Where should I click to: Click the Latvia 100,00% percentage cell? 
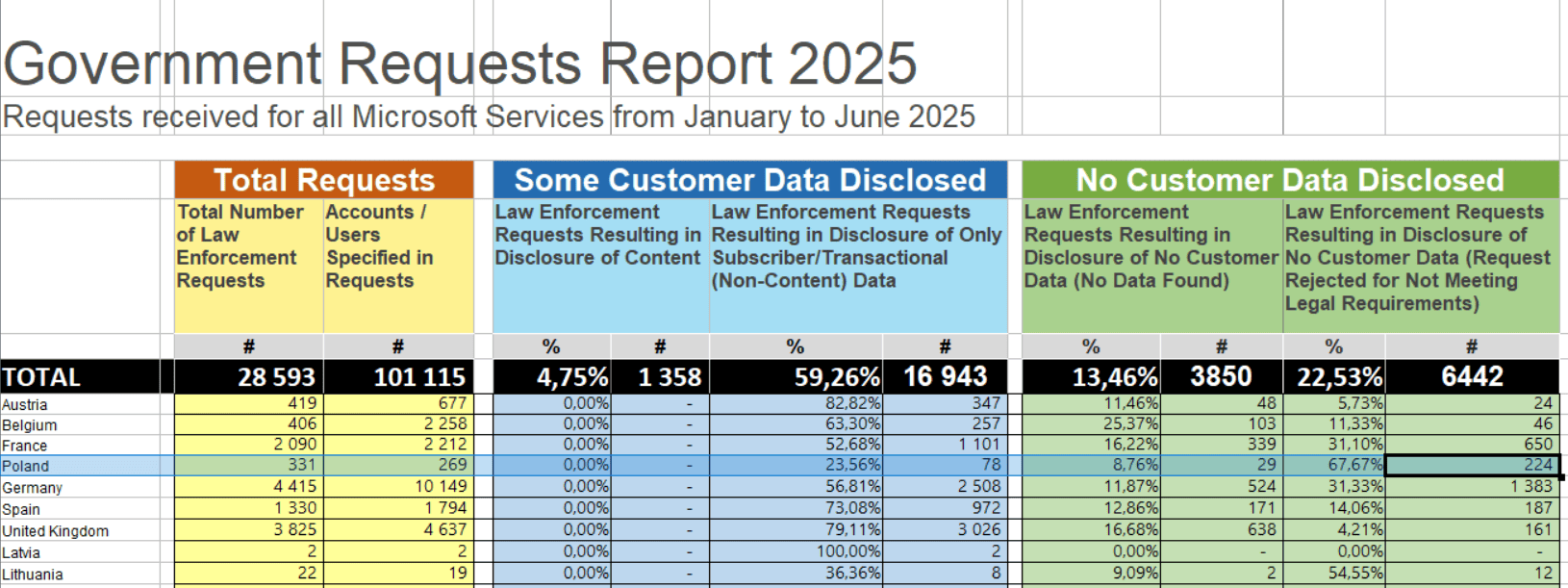pos(796,551)
